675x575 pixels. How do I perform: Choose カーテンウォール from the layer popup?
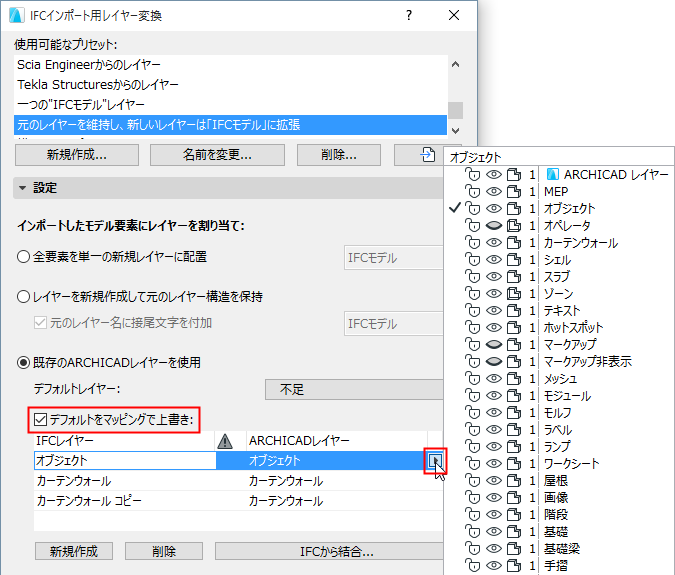click(x=581, y=243)
